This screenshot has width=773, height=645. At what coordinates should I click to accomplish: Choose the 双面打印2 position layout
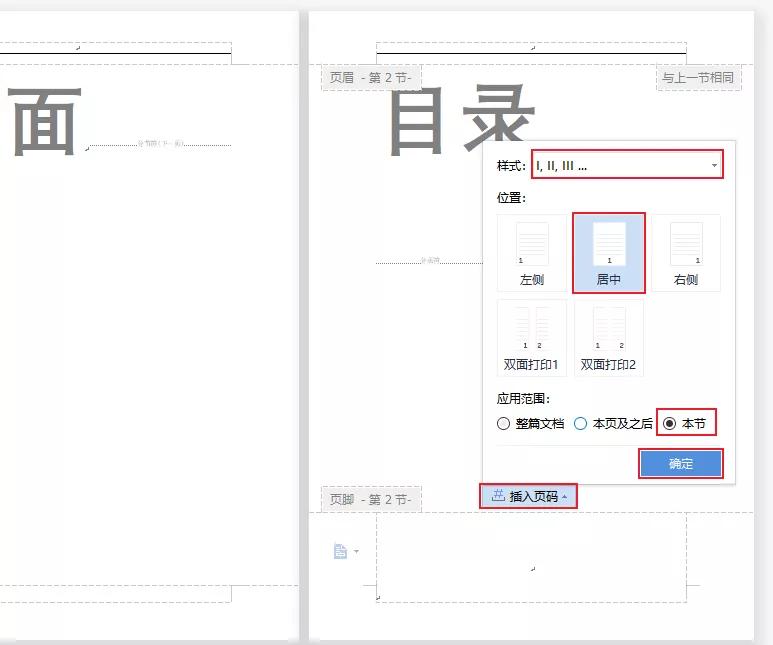tap(609, 338)
